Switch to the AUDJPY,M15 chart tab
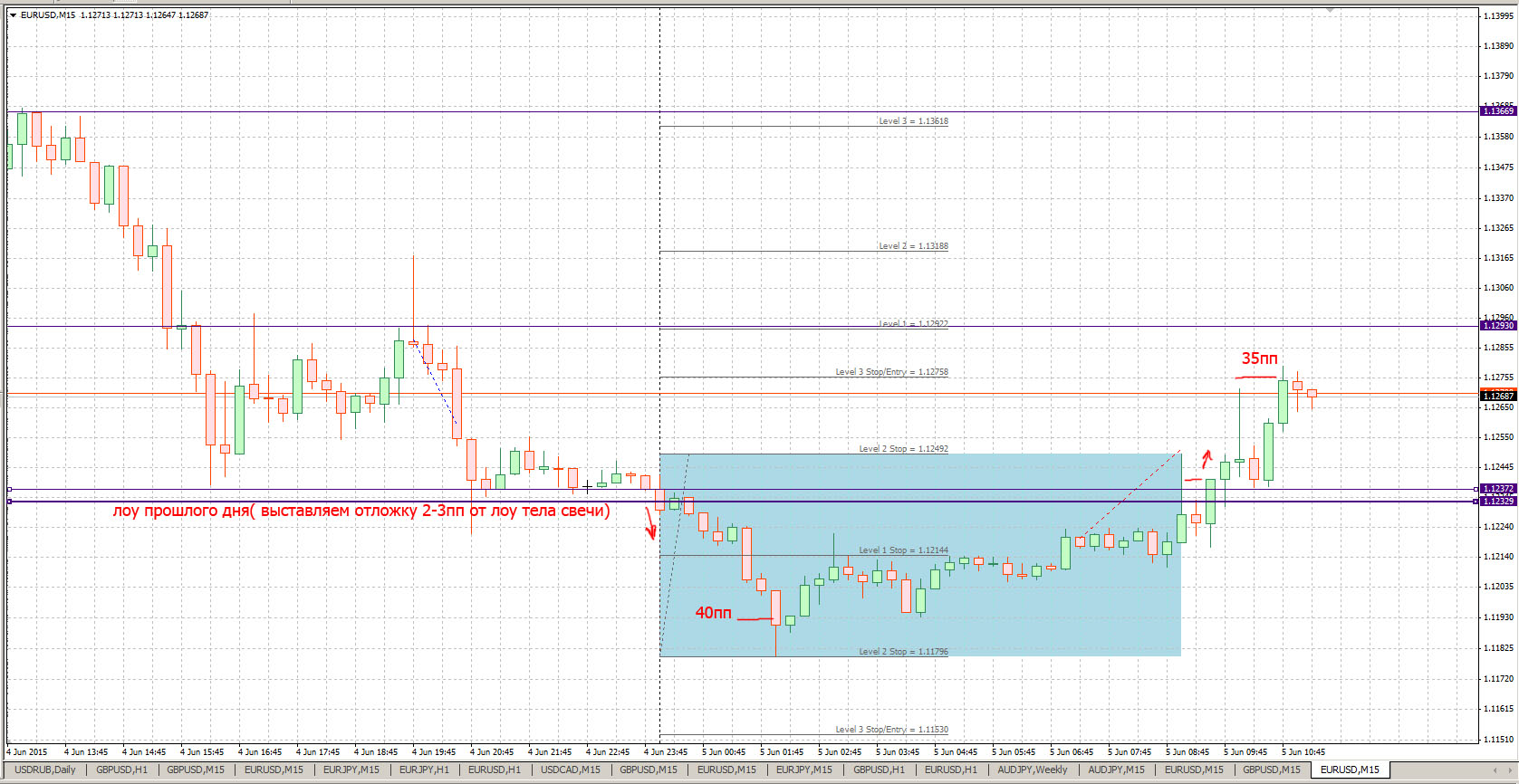The height and width of the screenshot is (784, 1519). (1116, 770)
